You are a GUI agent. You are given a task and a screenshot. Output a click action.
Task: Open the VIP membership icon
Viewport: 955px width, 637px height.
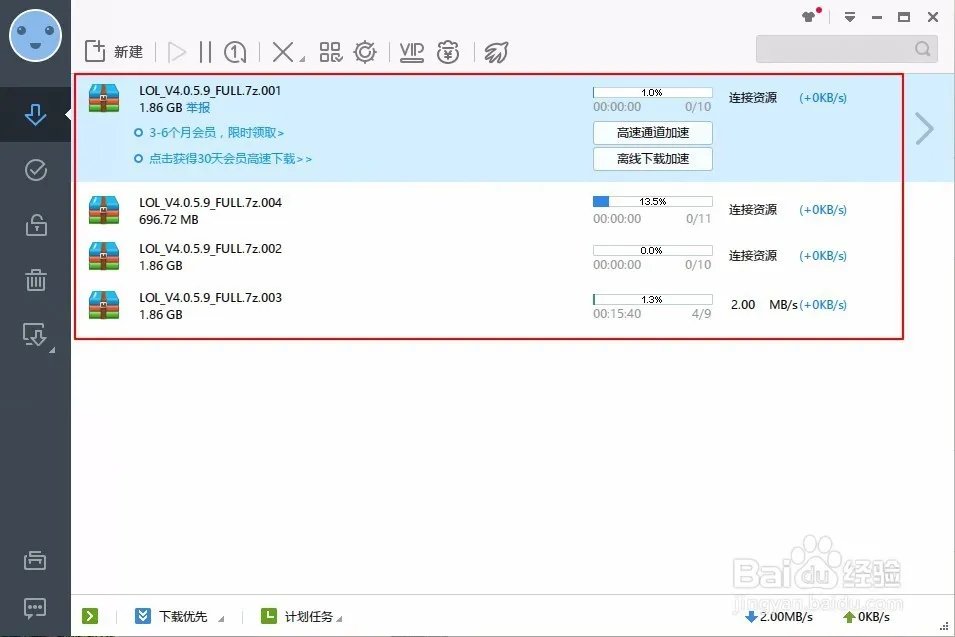tap(412, 52)
